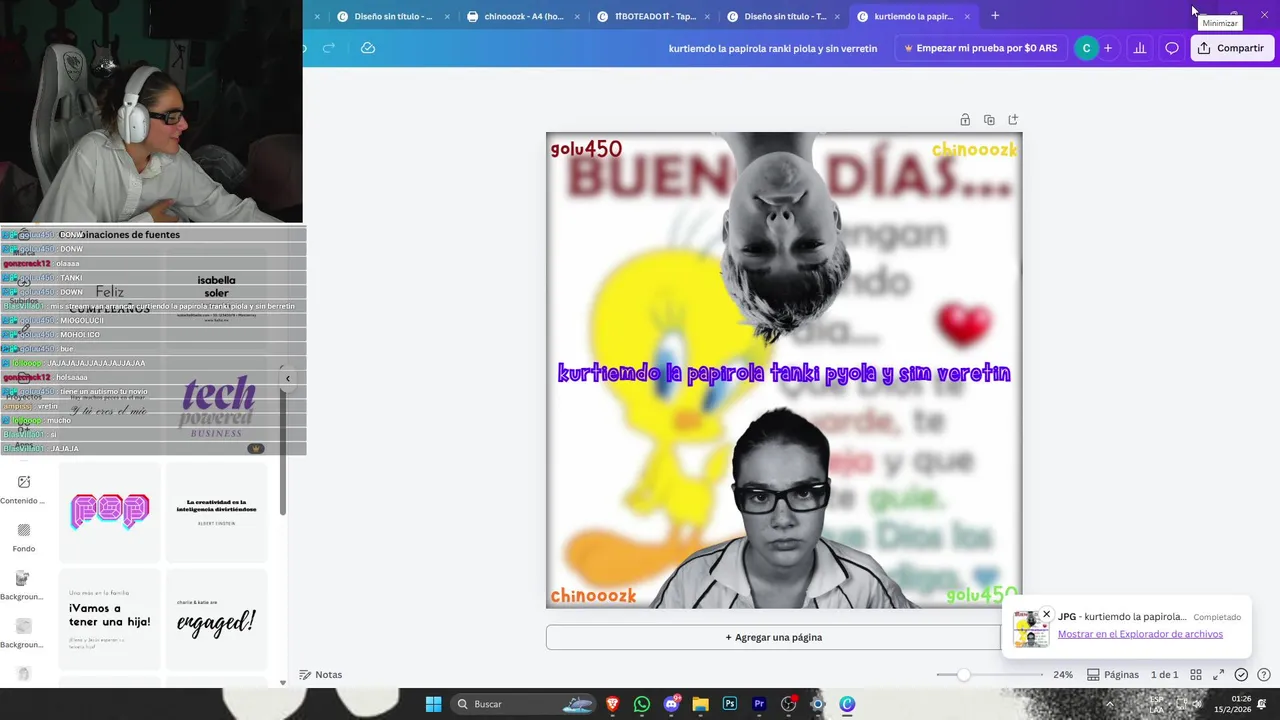
Task: Click the design title in the header
Action: pyautogui.click(x=773, y=48)
